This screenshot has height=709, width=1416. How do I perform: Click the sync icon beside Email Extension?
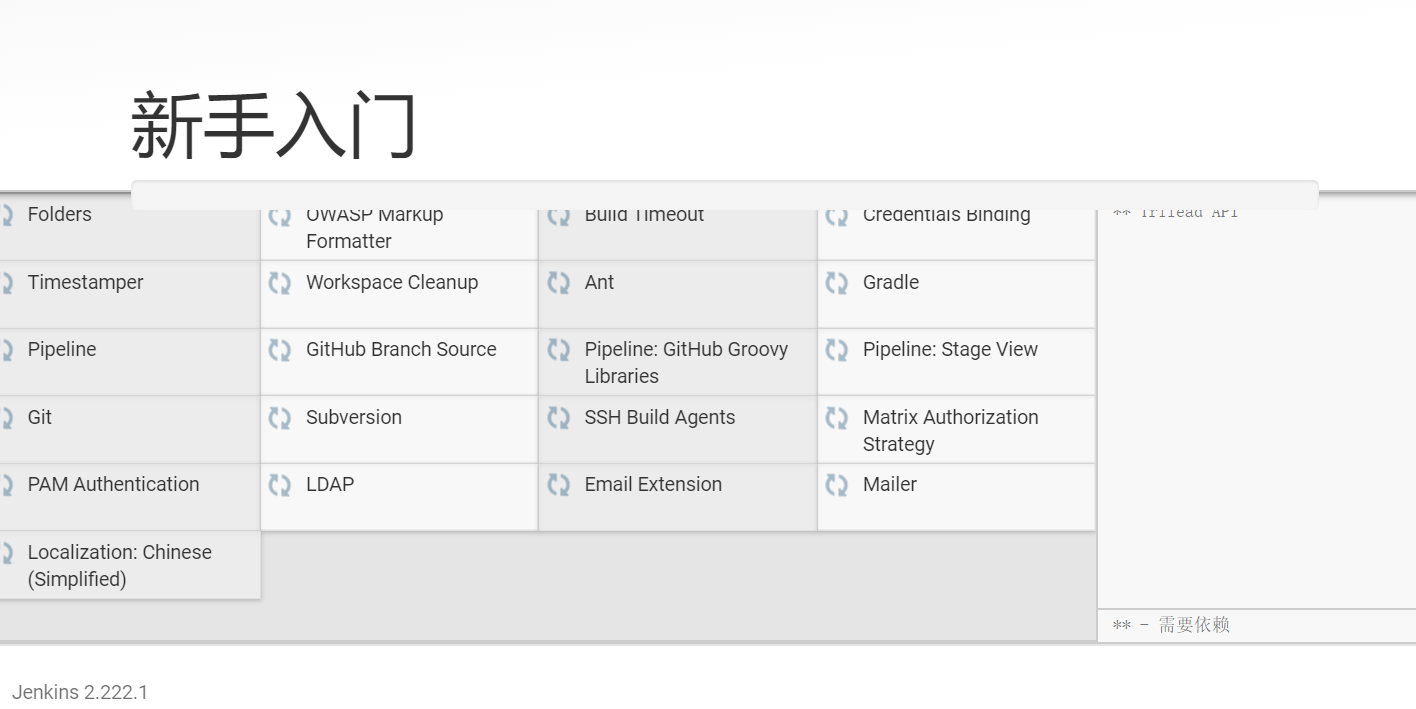558,485
